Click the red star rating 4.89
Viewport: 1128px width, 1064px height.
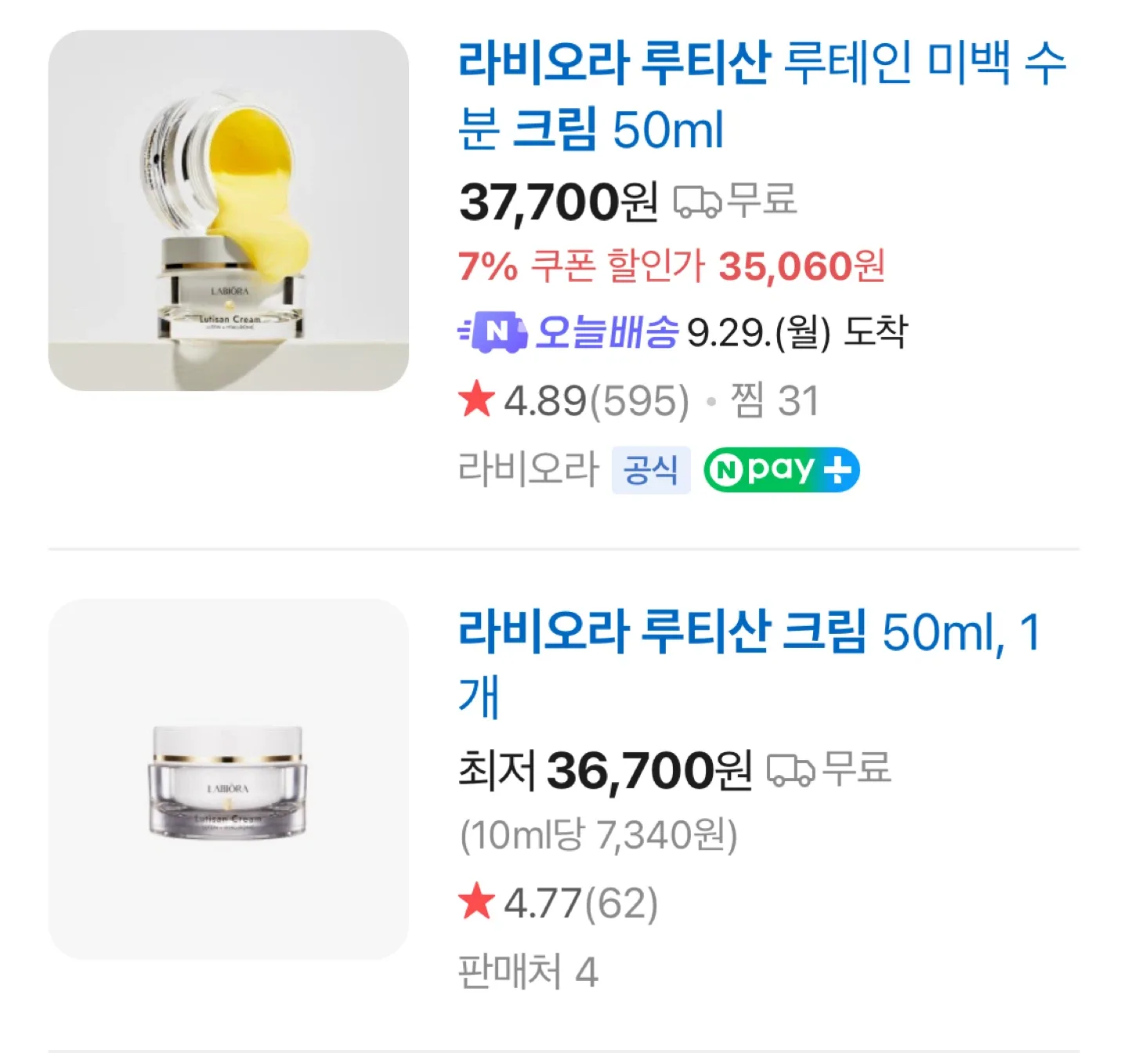click(476, 400)
